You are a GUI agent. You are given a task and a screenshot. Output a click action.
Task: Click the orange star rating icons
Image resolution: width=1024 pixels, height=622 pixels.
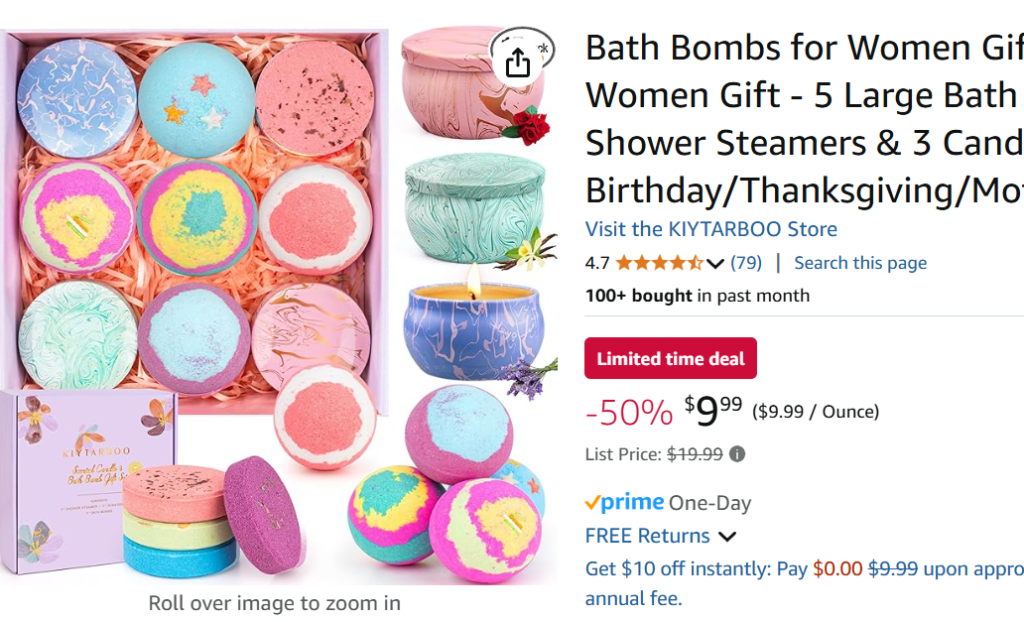coord(659,263)
